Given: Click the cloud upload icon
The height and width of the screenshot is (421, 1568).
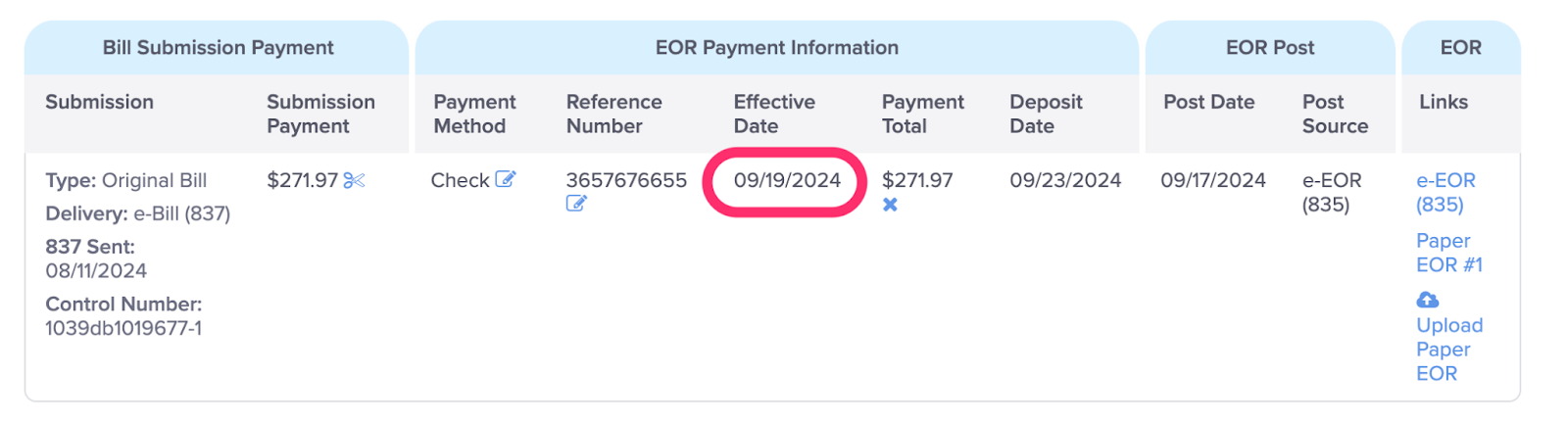Looking at the screenshot, I should pyautogui.click(x=1428, y=300).
